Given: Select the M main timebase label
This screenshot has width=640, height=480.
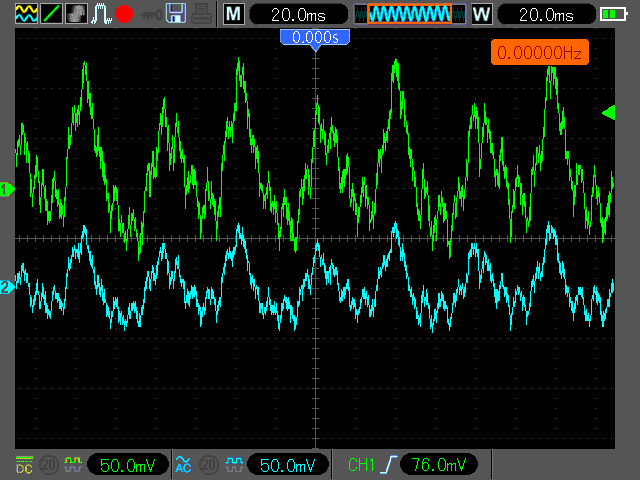Looking at the screenshot, I should 233,14.
